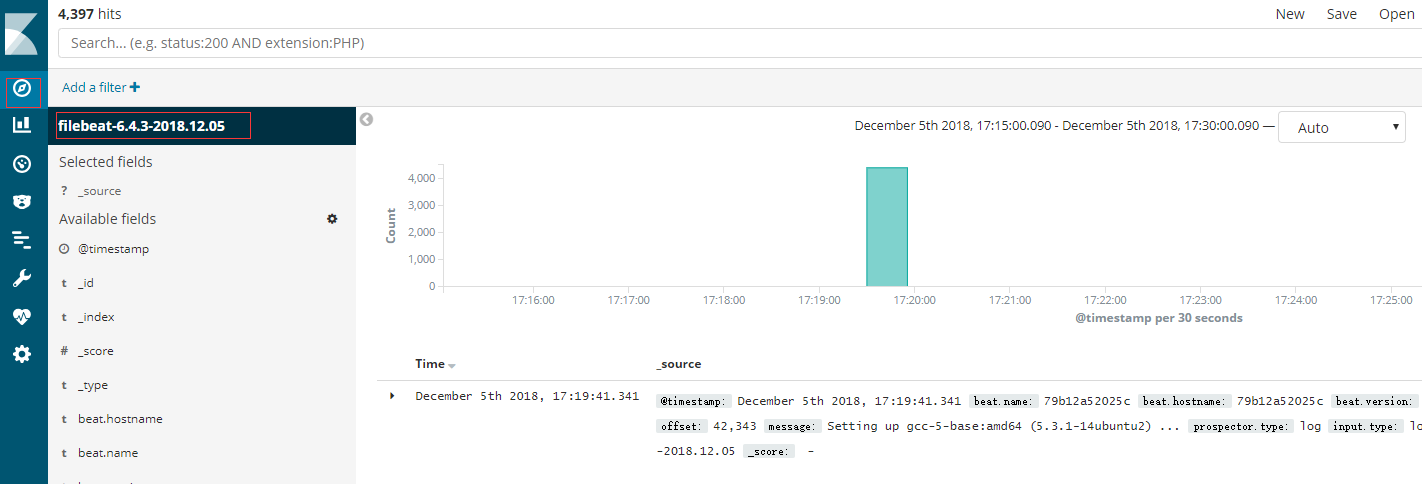Click New in the top menu
The width and height of the screenshot is (1422, 484).
coord(1290,14)
